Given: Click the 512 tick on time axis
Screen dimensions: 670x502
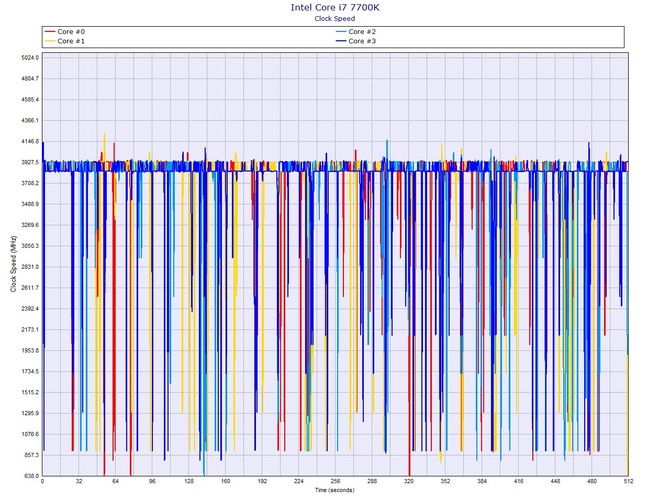Looking at the screenshot, I should pos(629,481).
